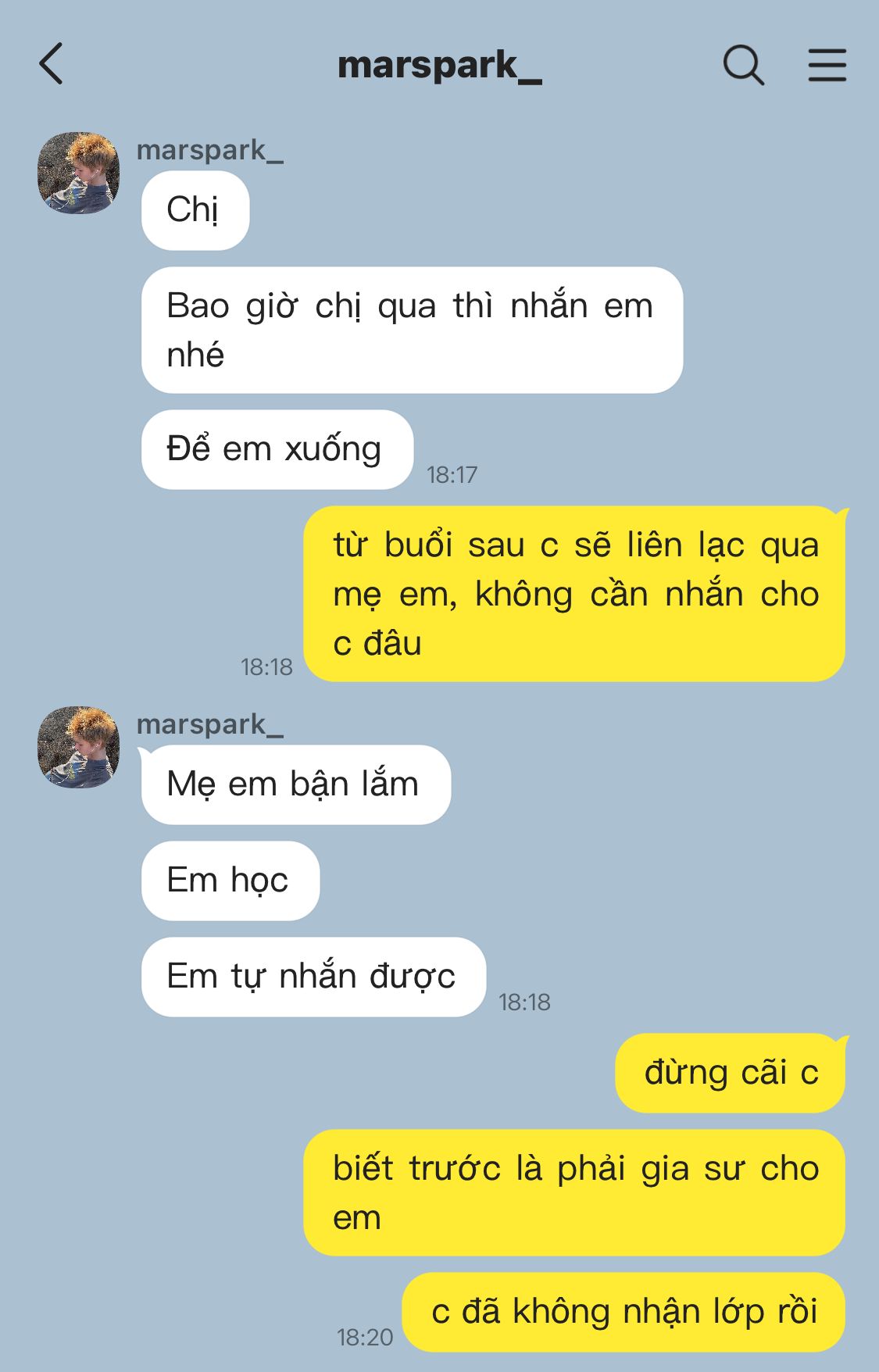Tap marspark_ sender name above 'Chị'
Image resolution: width=879 pixels, height=1372 pixels.
click(x=209, y=150)
